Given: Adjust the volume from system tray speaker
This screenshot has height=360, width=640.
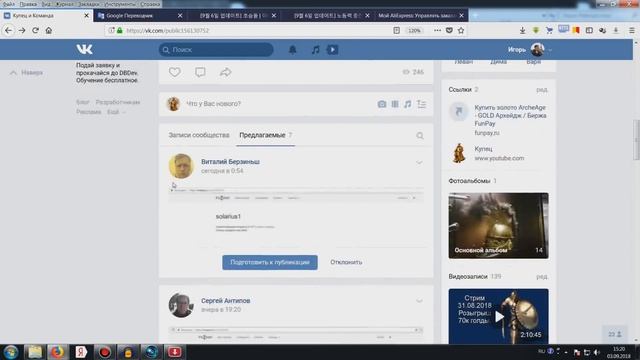Looking at the screenshot, I should click(596, 352).
